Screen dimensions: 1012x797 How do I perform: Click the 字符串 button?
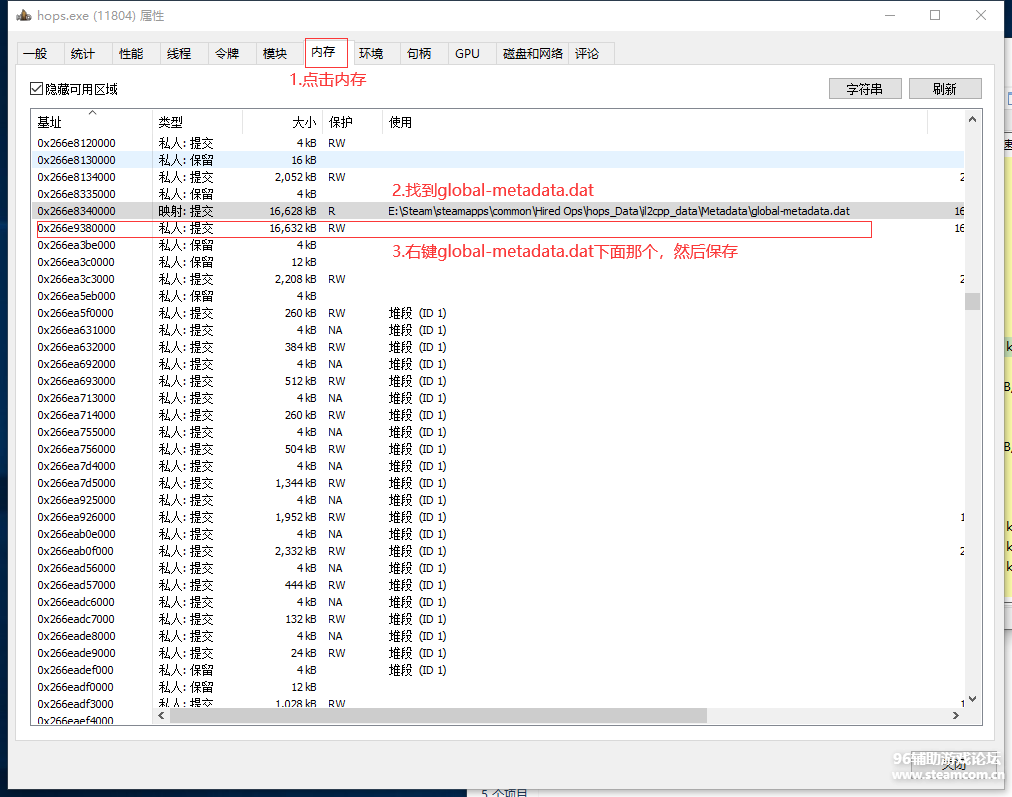864,89
